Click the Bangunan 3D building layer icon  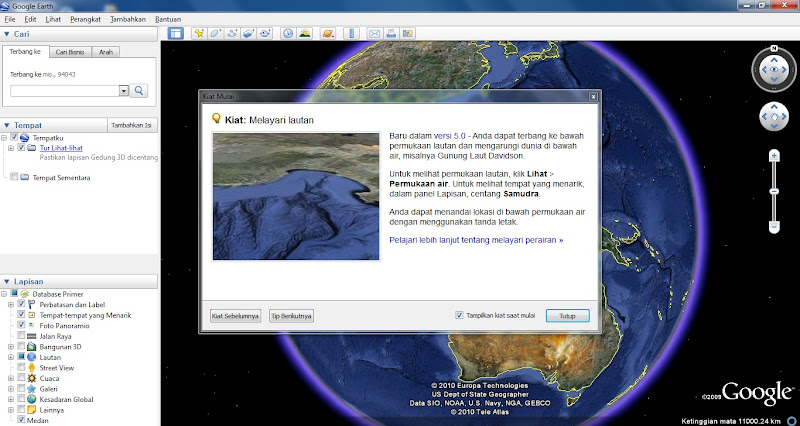tap(32, 347)
